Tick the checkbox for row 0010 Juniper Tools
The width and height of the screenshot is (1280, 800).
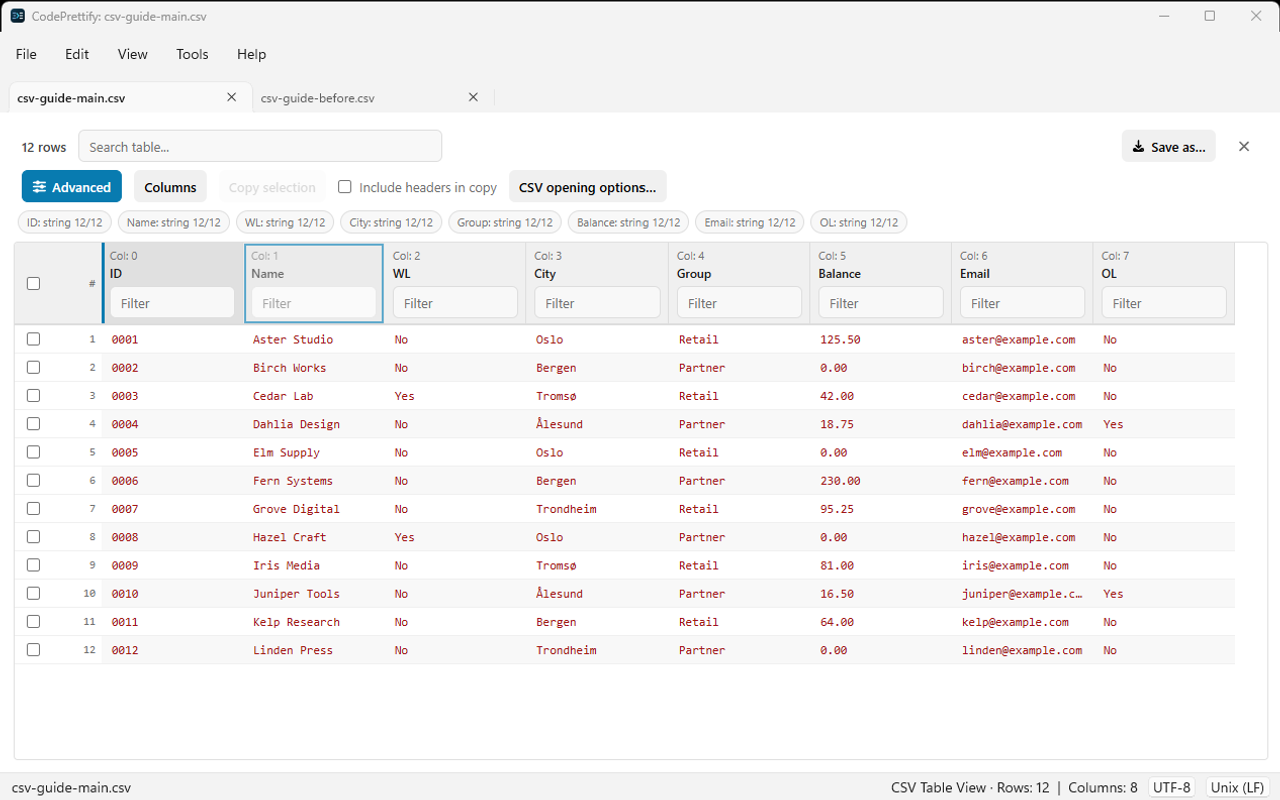33,593
